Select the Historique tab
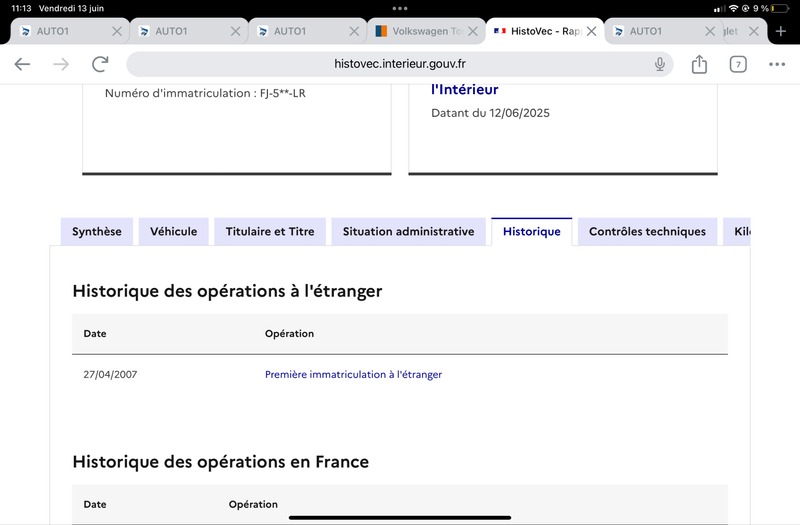This screenshot has height=525, width=800. coord(532,232)
